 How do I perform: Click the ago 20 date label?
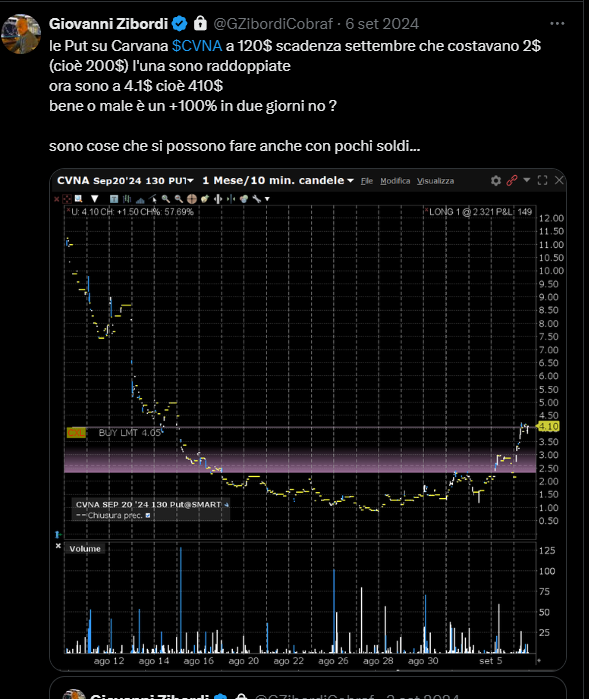point(243,661)
